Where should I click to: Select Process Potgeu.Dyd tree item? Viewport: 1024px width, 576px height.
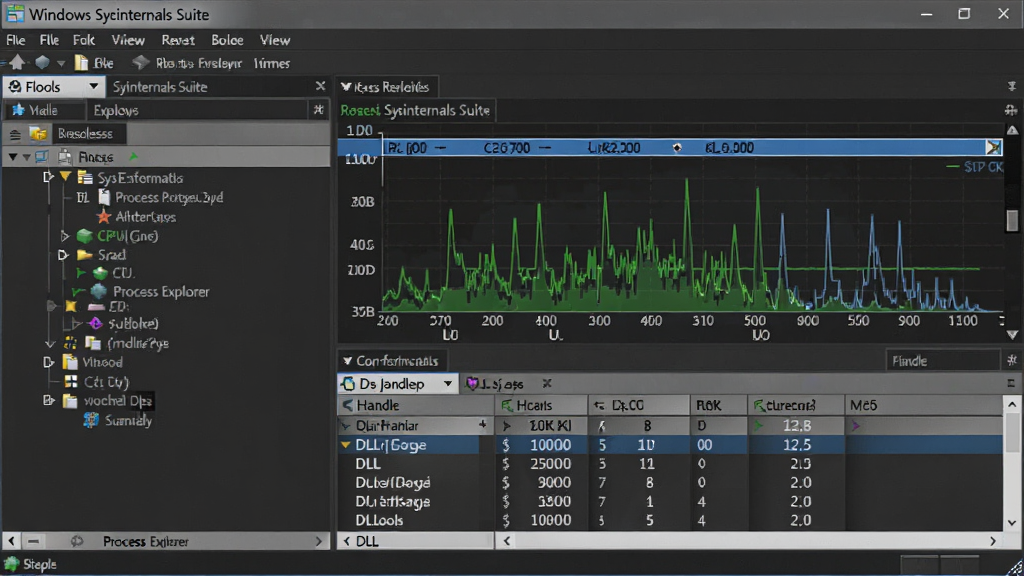(168, 197)
